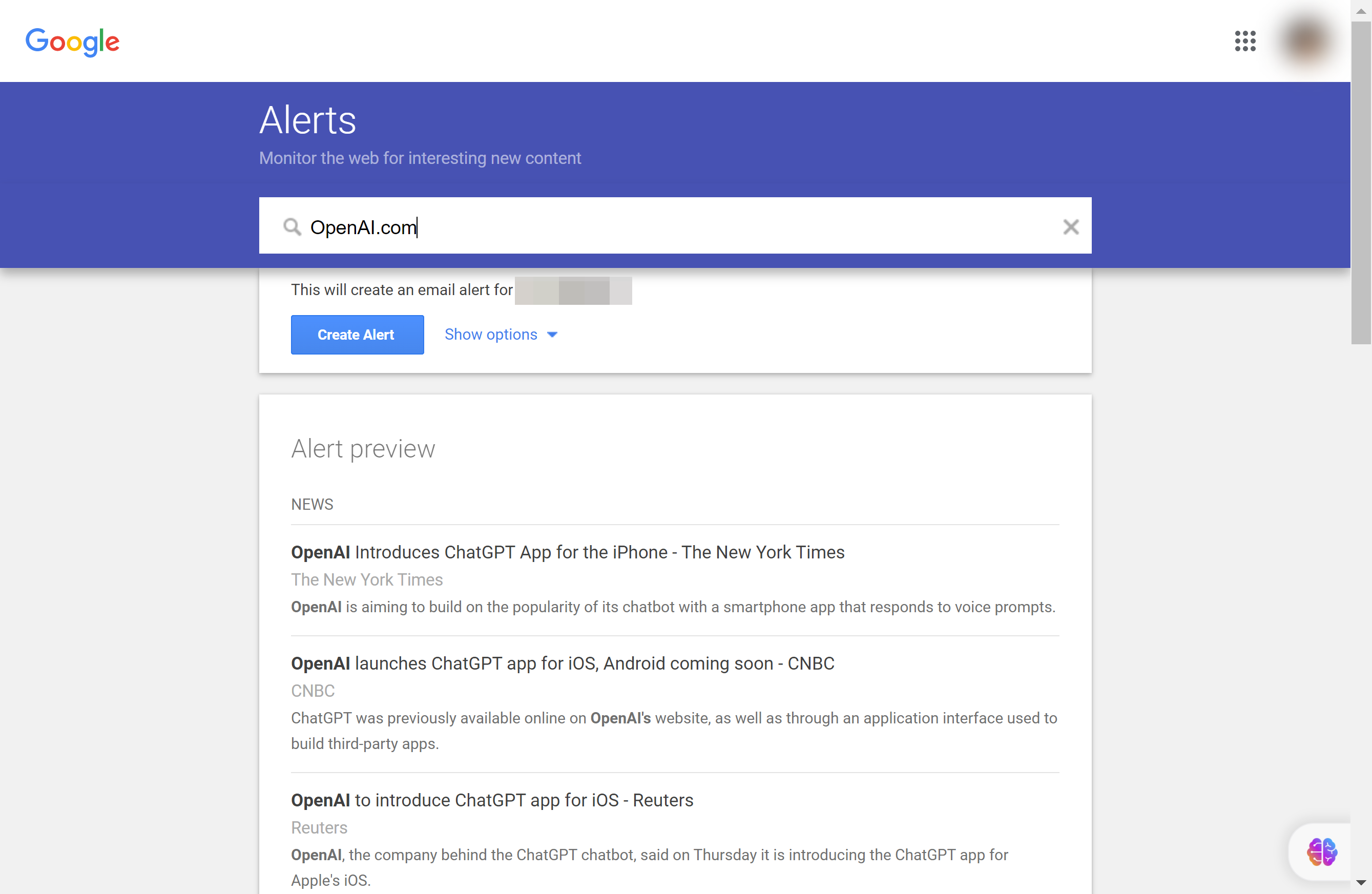Click 'The New York Times' source label

(x=367, y=579)
